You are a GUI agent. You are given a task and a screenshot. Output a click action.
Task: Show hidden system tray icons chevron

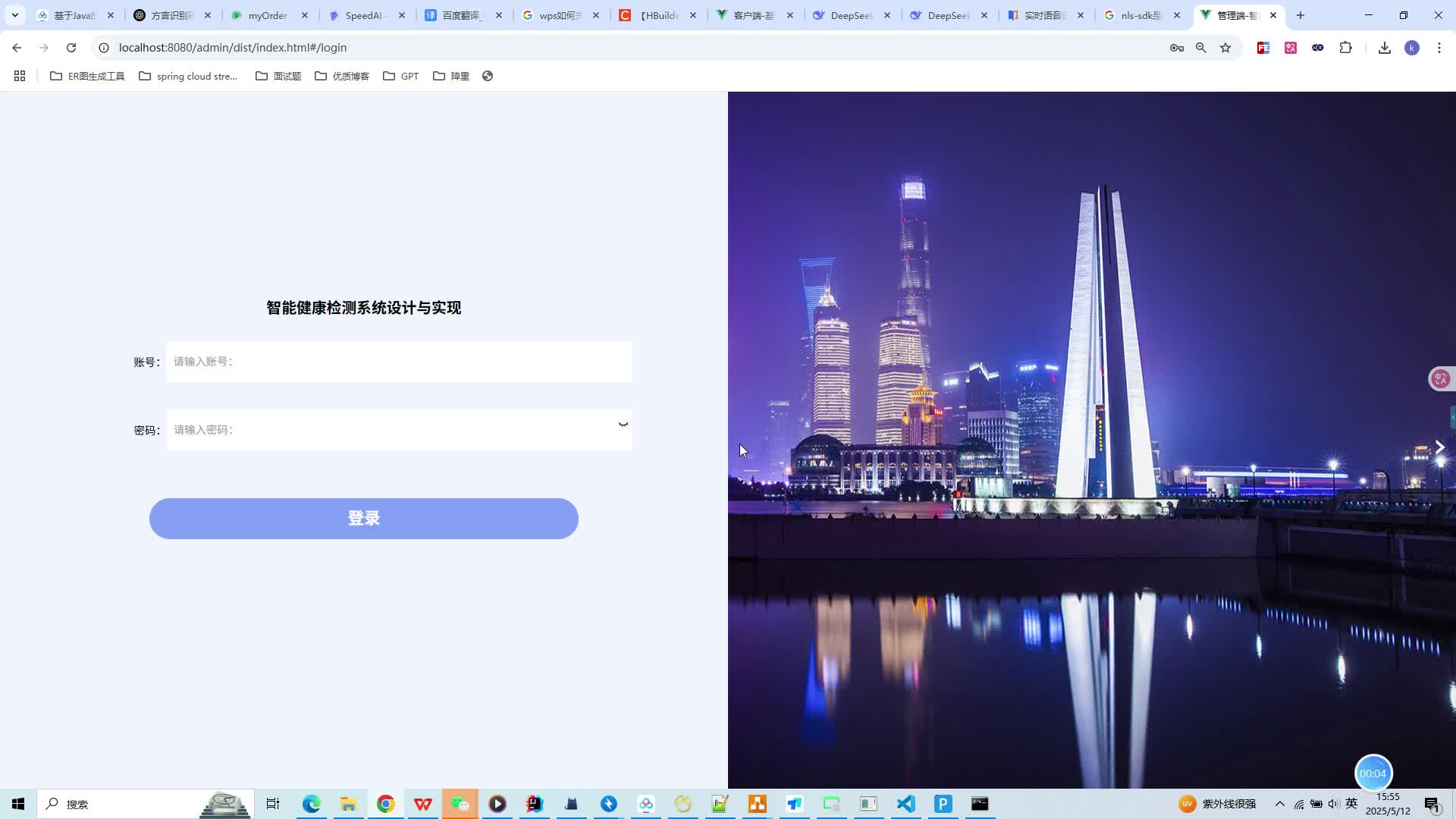pyautogui.click(x=1280, y=804)
